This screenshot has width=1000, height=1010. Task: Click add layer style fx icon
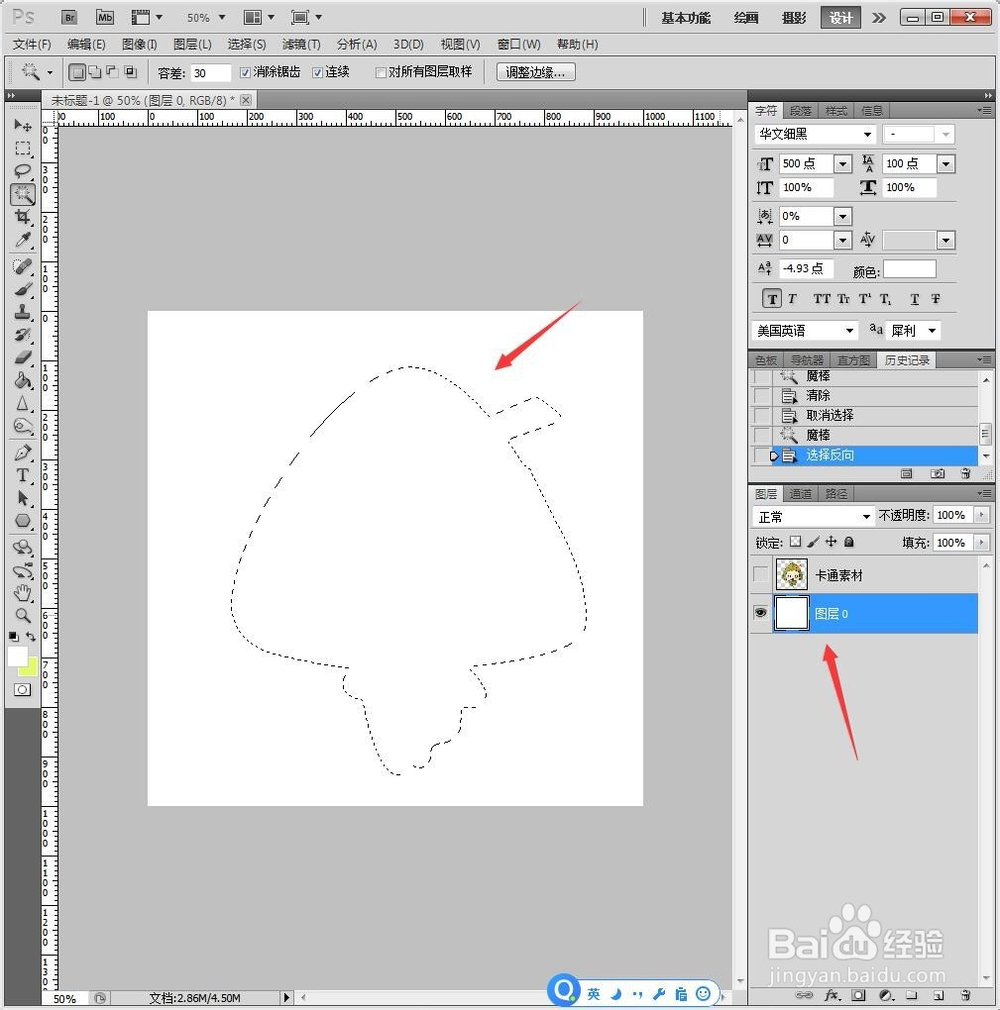[x=832, y=995]
